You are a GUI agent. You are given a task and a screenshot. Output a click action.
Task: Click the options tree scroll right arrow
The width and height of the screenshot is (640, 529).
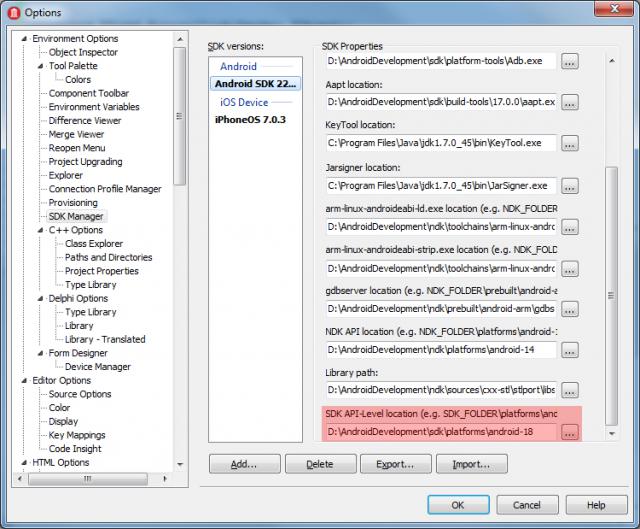[x=165, y=479]
